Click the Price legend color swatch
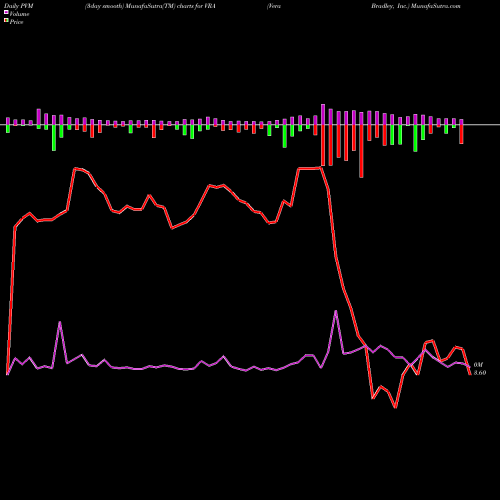This screenshot has height=500, width=500. pos(6,21)
